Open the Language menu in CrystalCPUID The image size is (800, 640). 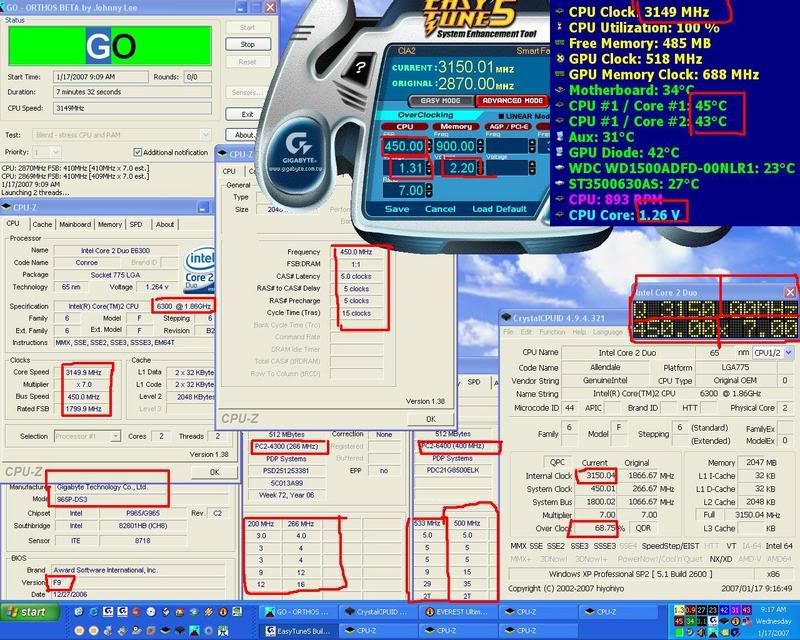coord(607,332)
